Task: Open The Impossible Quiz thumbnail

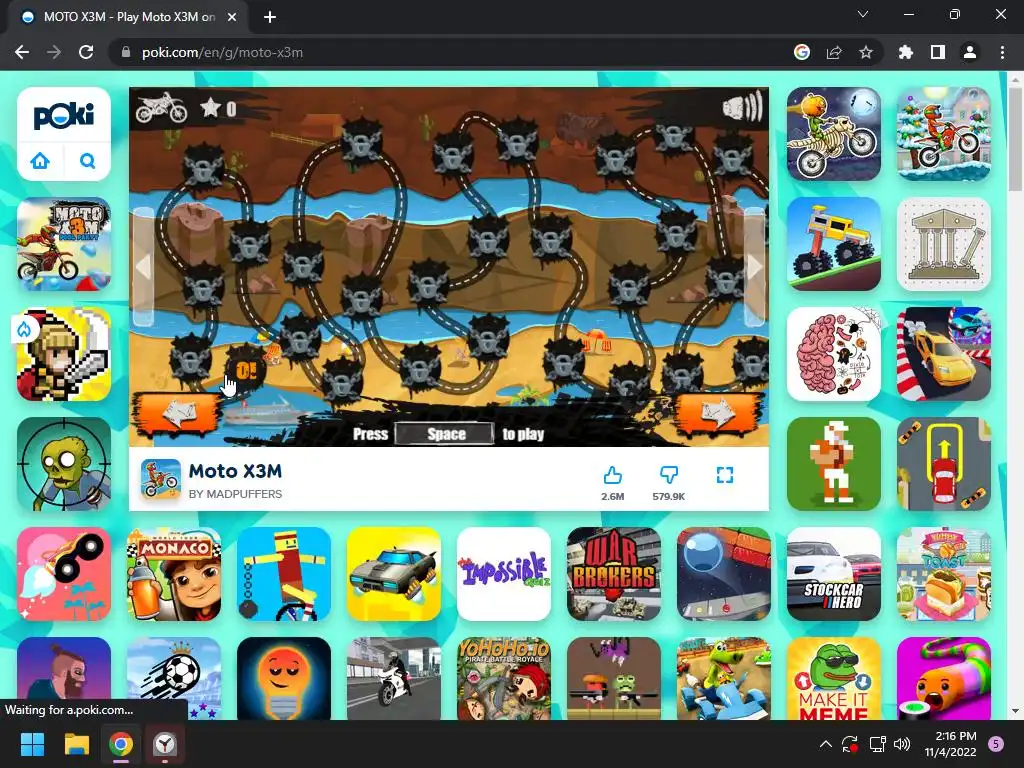Action: click(x=504, y=574)
